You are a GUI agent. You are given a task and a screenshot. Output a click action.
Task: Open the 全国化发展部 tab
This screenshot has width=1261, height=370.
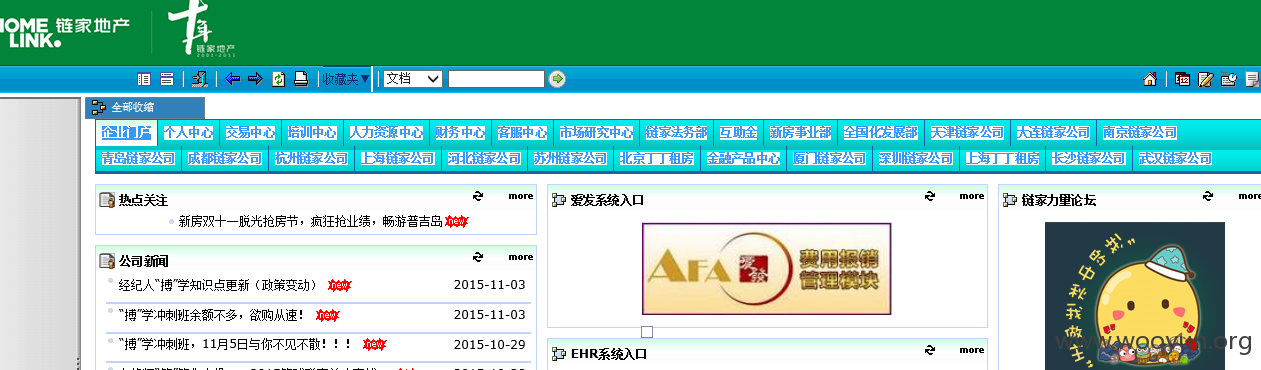880,132
